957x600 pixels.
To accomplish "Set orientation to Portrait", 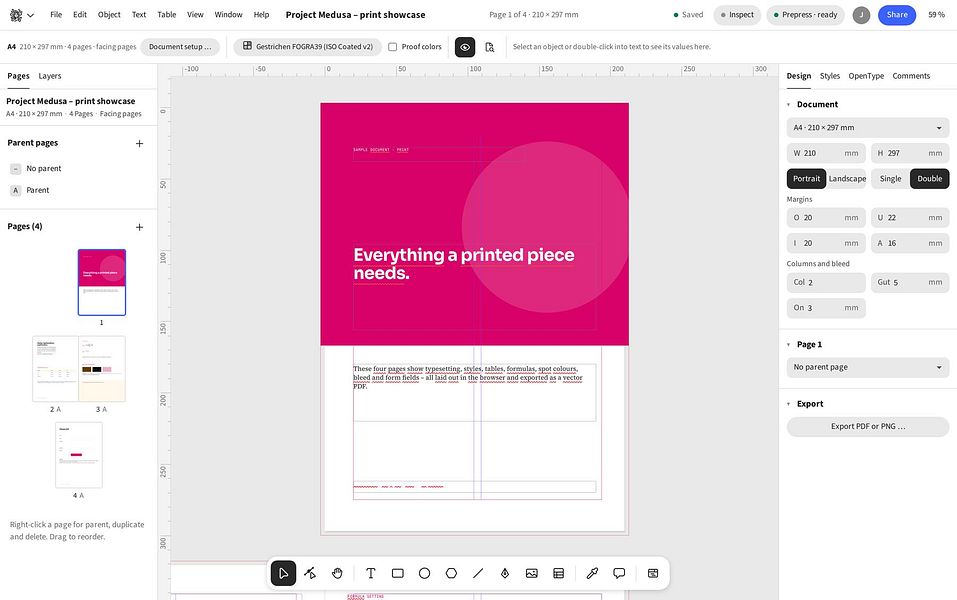I will 806,179.
